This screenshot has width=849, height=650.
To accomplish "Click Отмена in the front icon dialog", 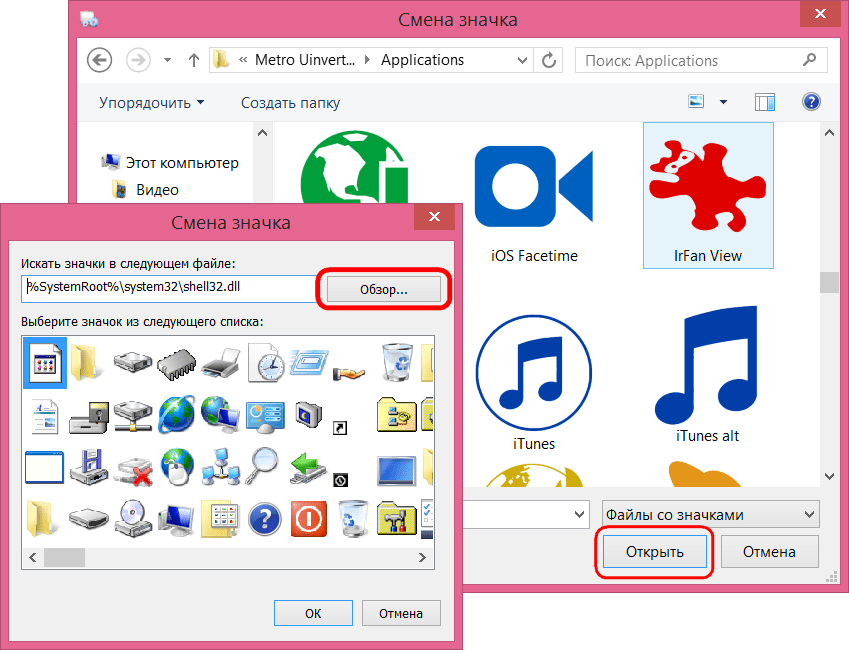I will [401, 613].
